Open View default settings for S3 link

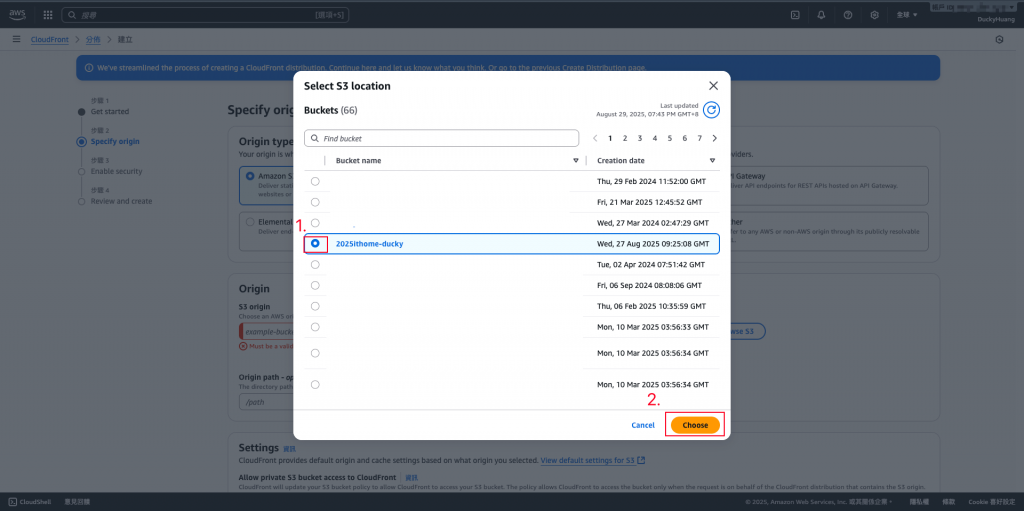tap(593, 461)
